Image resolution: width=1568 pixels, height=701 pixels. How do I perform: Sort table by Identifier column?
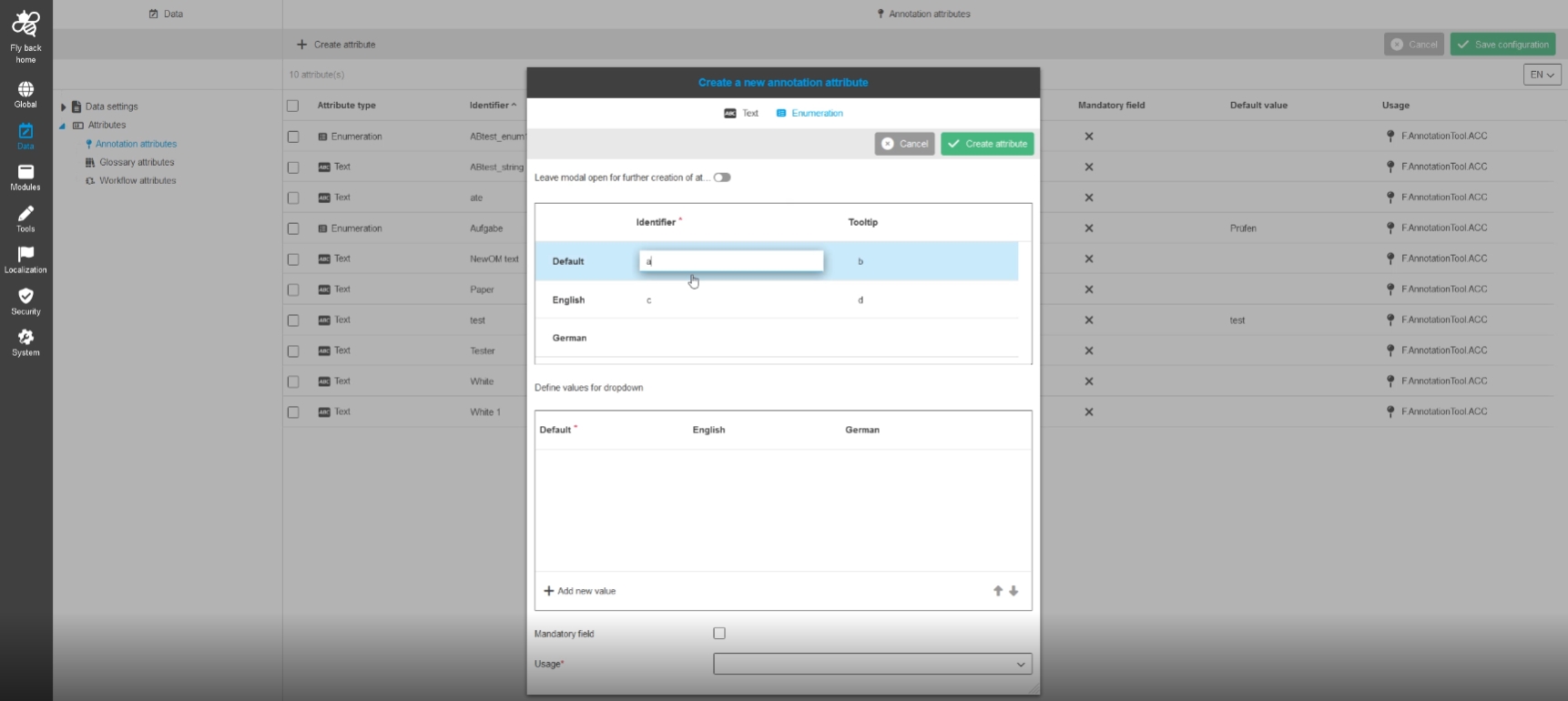coord(493,106)
